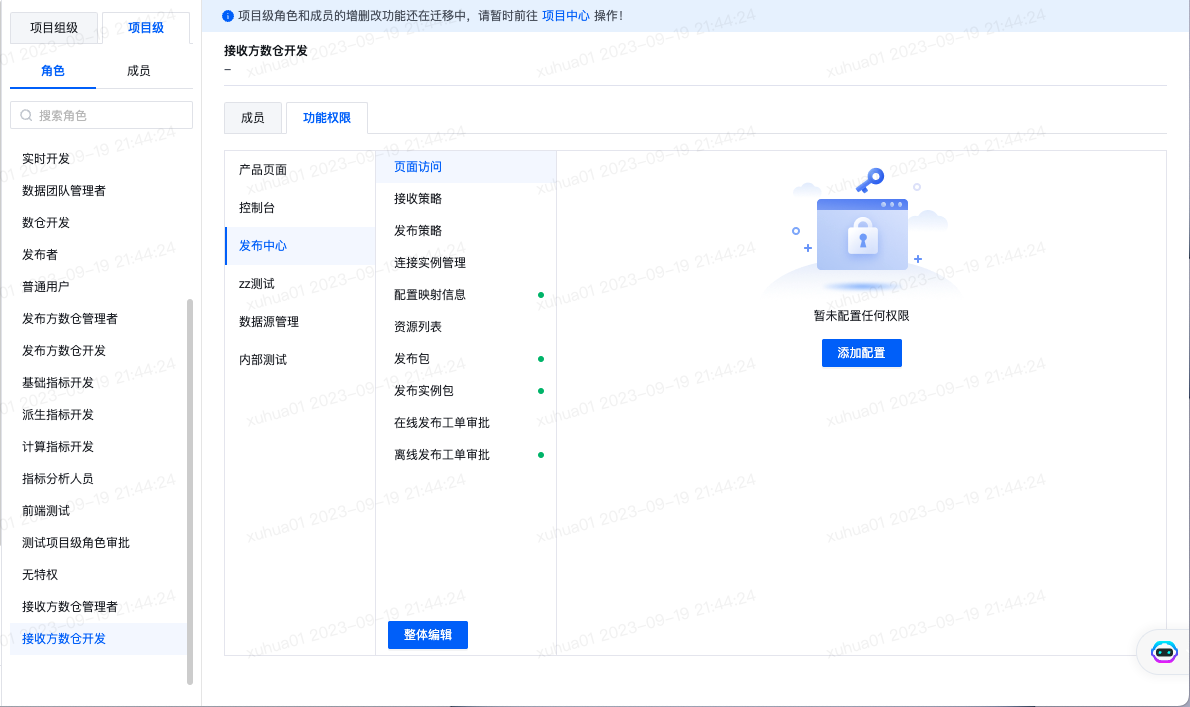Open 内部测试 category

[301, 360]
